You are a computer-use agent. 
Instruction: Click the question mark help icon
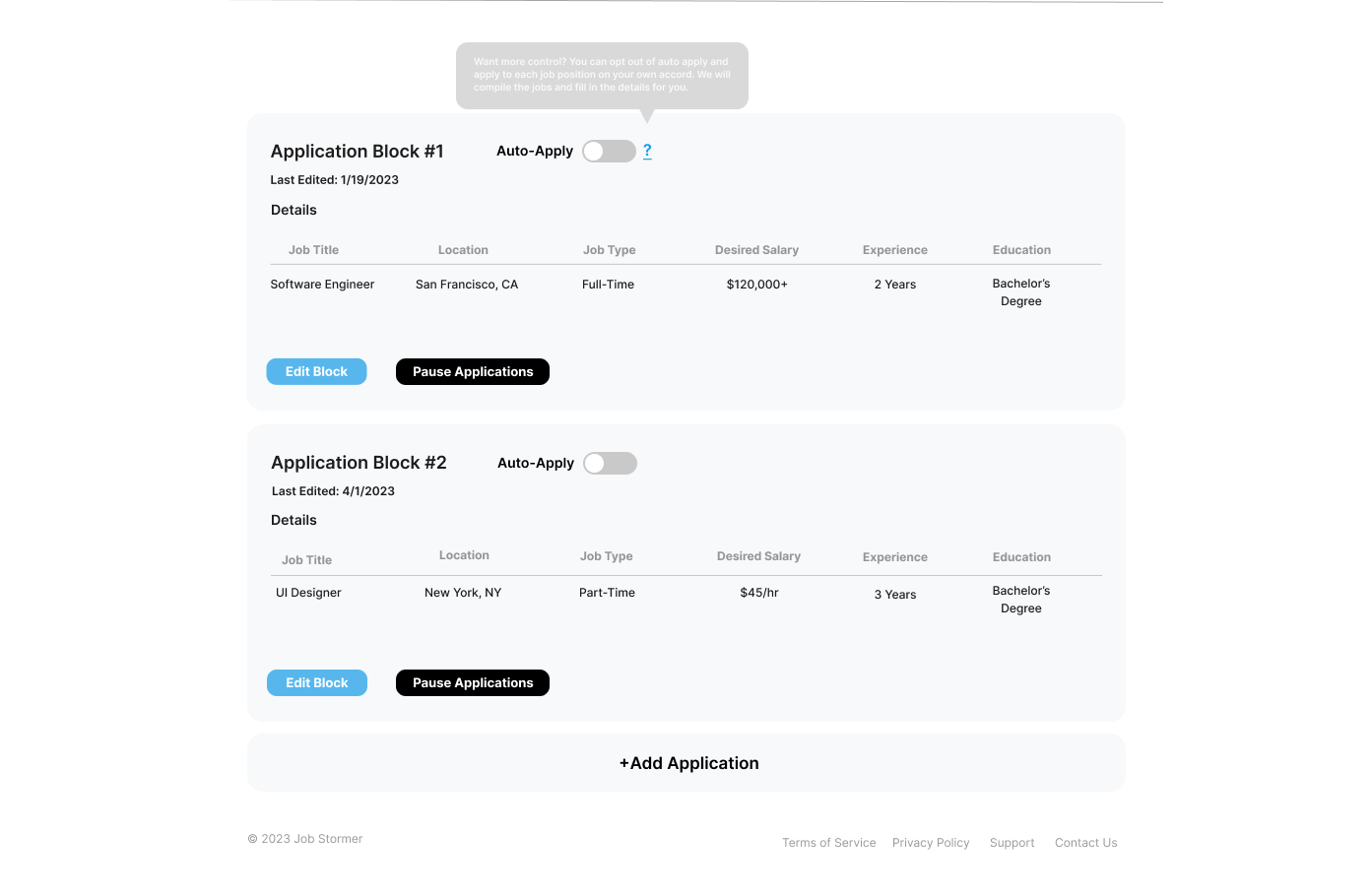647,151
